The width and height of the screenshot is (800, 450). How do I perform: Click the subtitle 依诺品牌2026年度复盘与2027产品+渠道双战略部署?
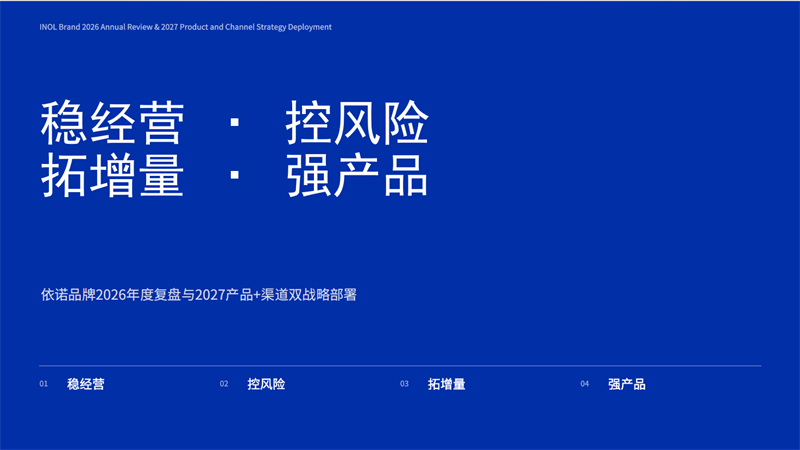pos(198,295)
